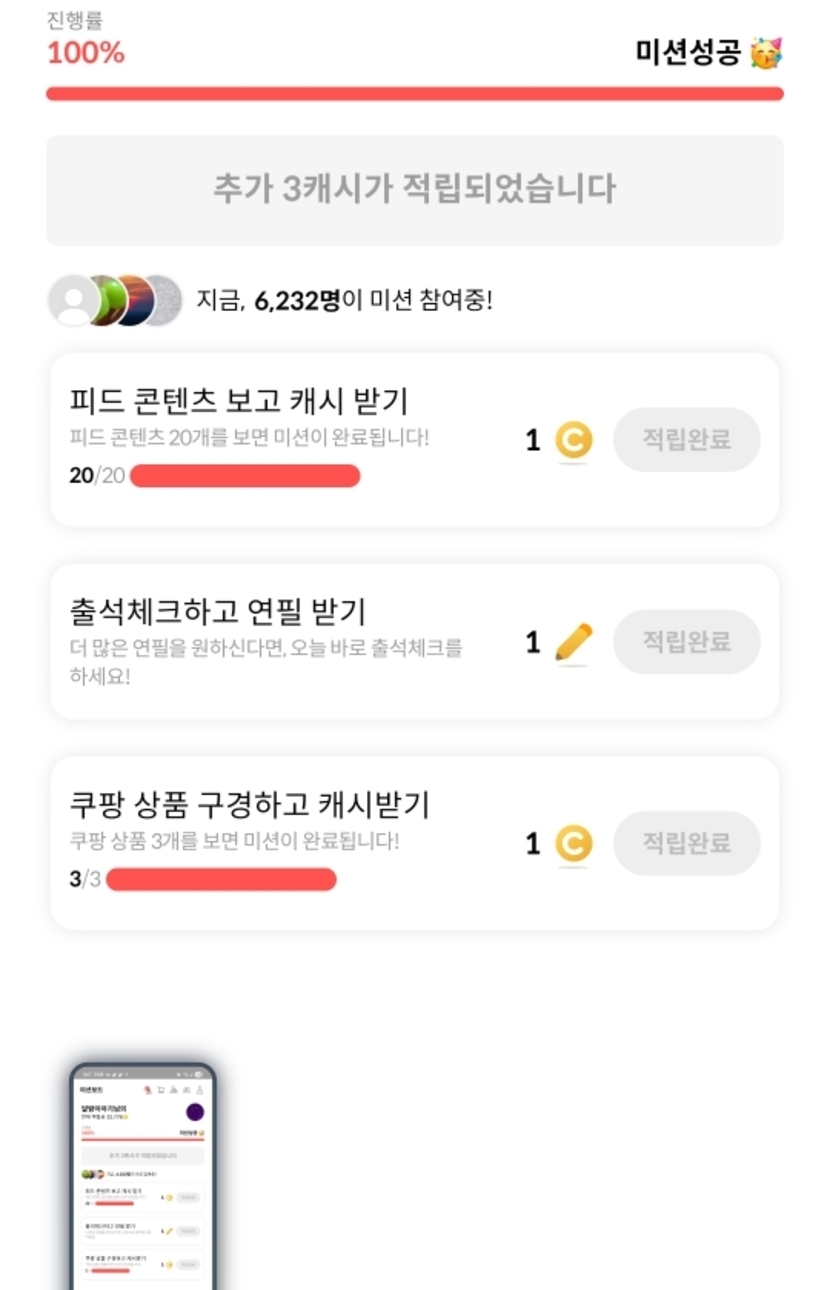Image resolution: width=830 pixels, height=1290 pixels.
Task: Click the 3/3 Coupang products progress bar
Action: (221, 880)
